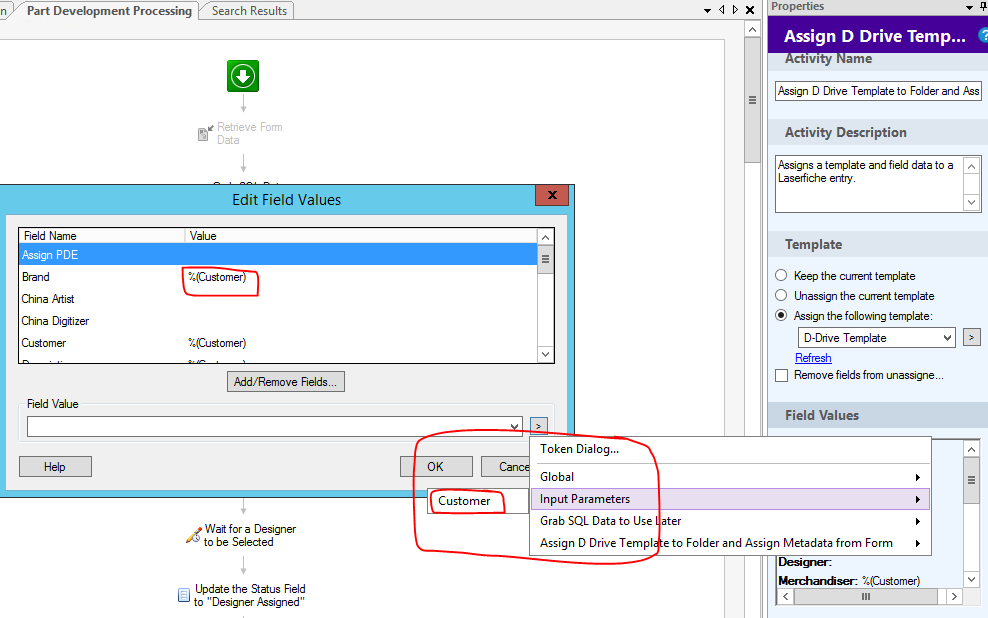Collapse the Template section header

(877, 244)
